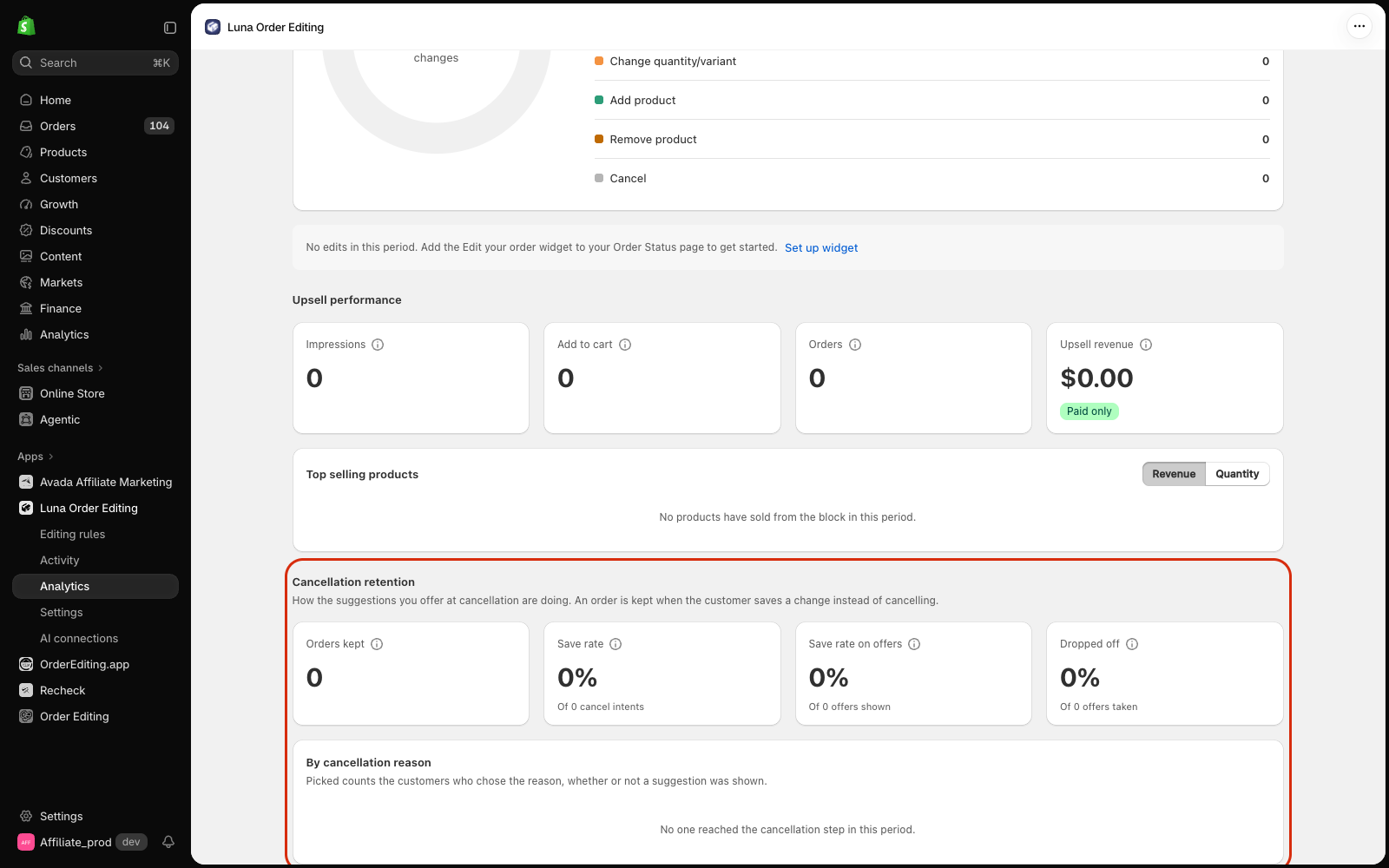This screenshot has width=1389, height=868.
Task: Show the info tooltip for Add to cart
Action: [625, 345]
